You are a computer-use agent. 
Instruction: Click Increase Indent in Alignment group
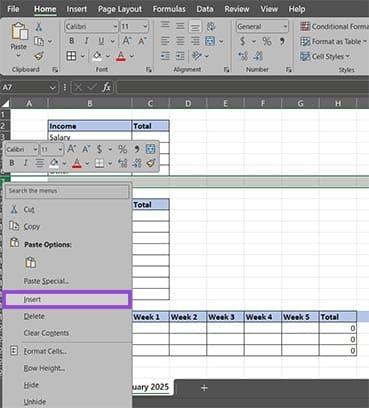(x=180, y=56)
